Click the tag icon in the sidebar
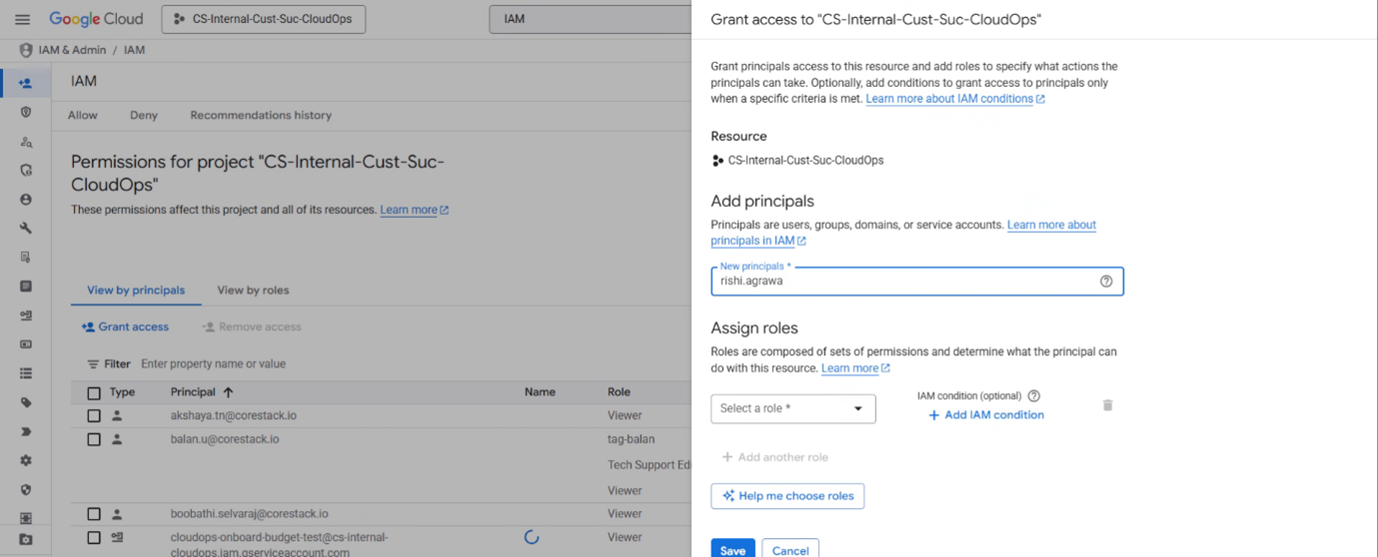The width and height of the screenshot is (1378, 557). (x=26, y=402)
